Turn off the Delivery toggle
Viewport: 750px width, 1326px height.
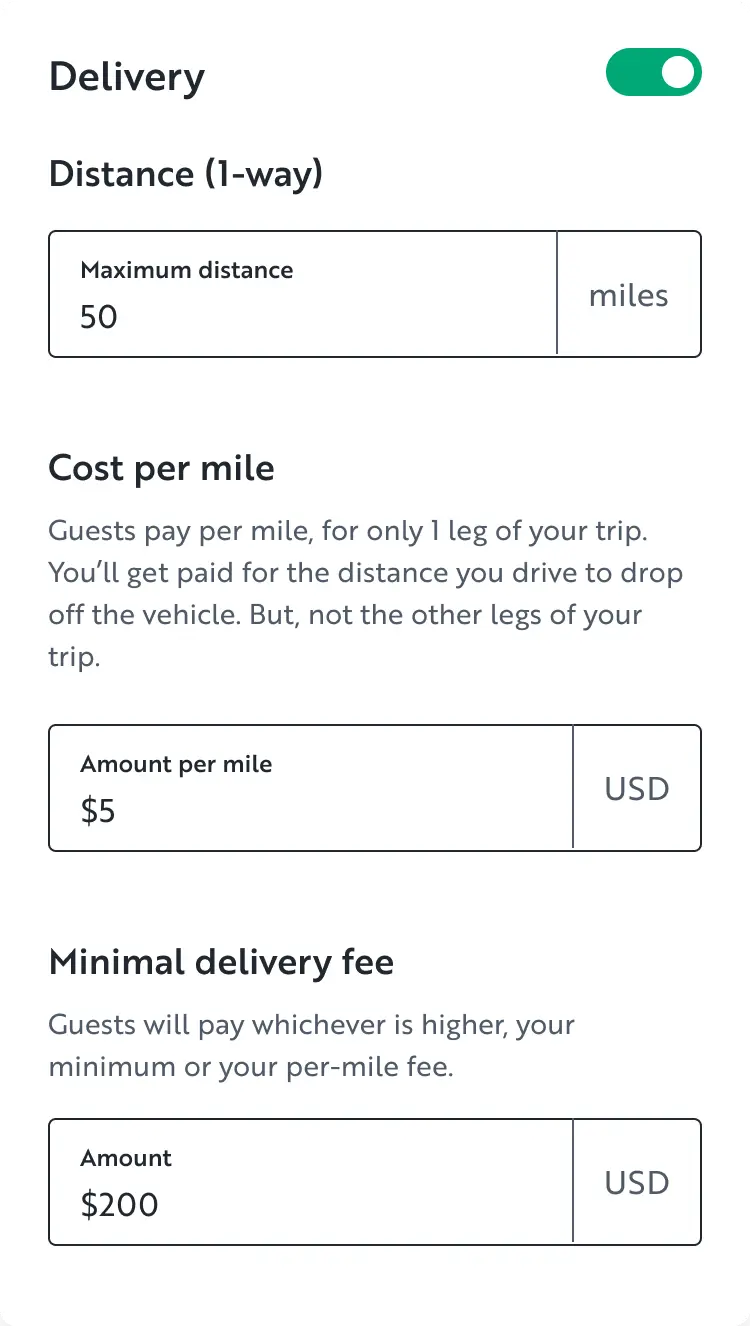(x=653, y=73)
